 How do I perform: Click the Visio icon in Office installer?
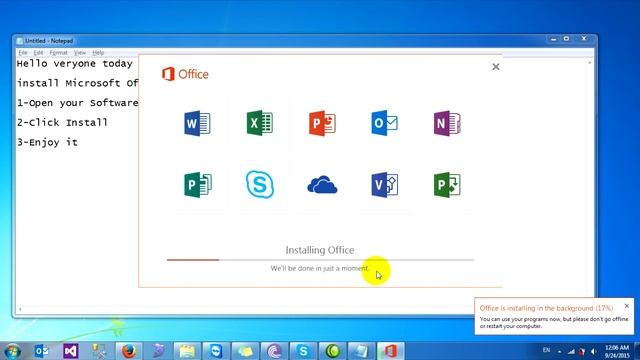pos(384,185)
